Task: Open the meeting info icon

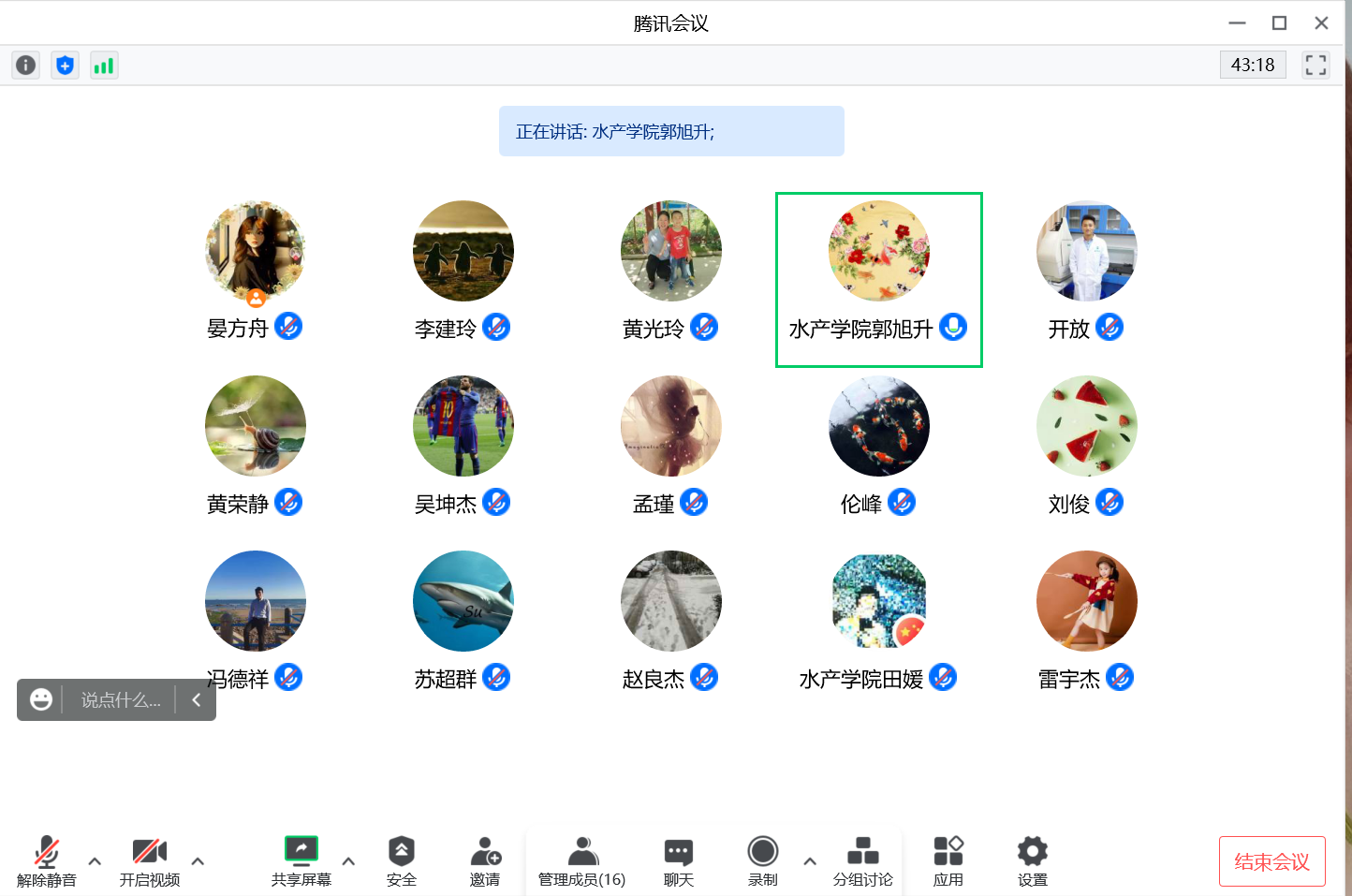Action: coord(26,65)
